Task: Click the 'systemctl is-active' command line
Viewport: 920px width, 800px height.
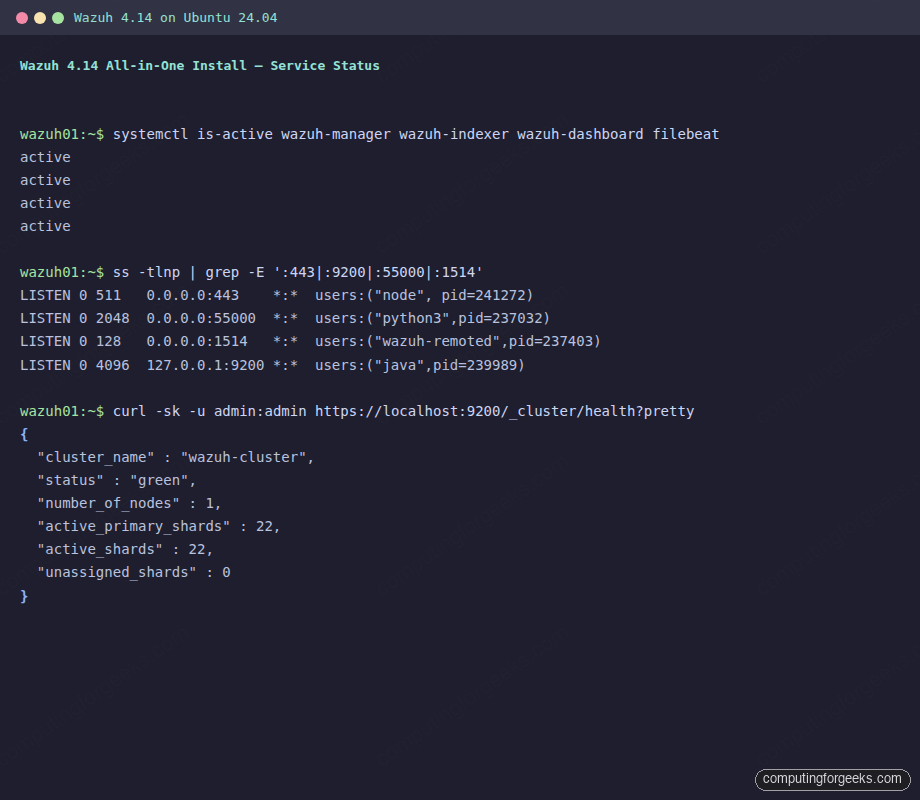Action: pos(370,134)
